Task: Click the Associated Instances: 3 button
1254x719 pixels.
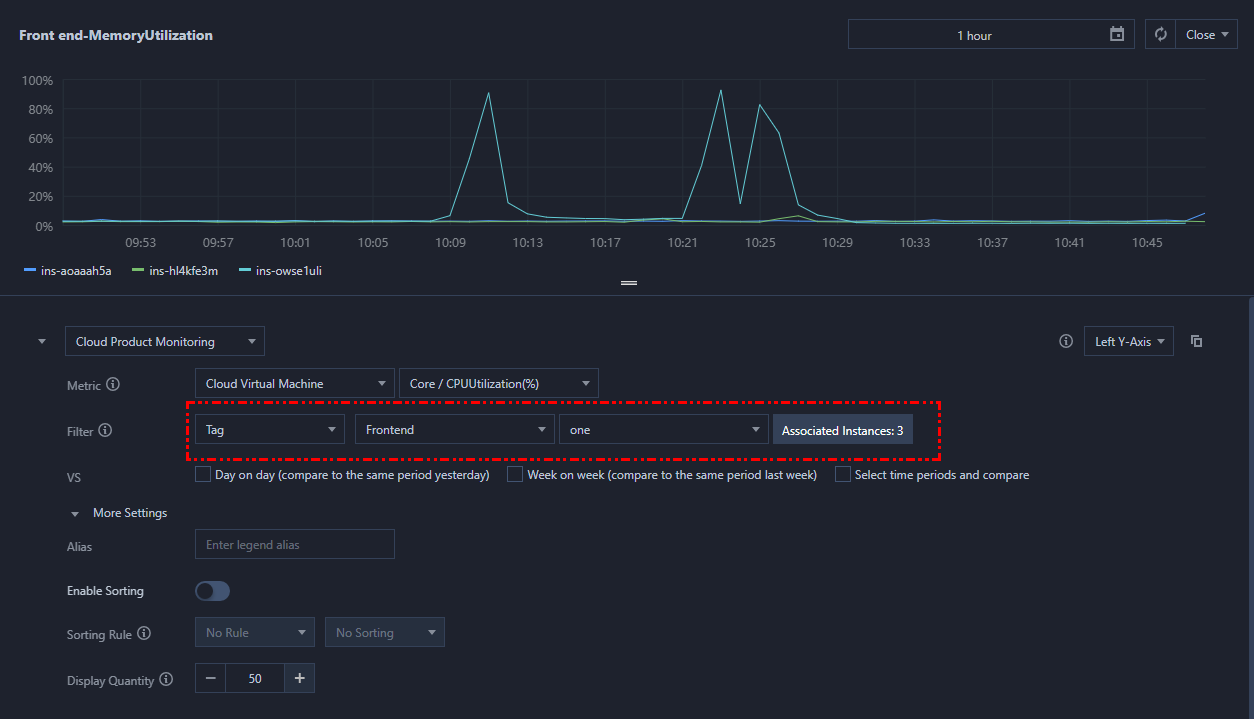Action: point(842,430)
